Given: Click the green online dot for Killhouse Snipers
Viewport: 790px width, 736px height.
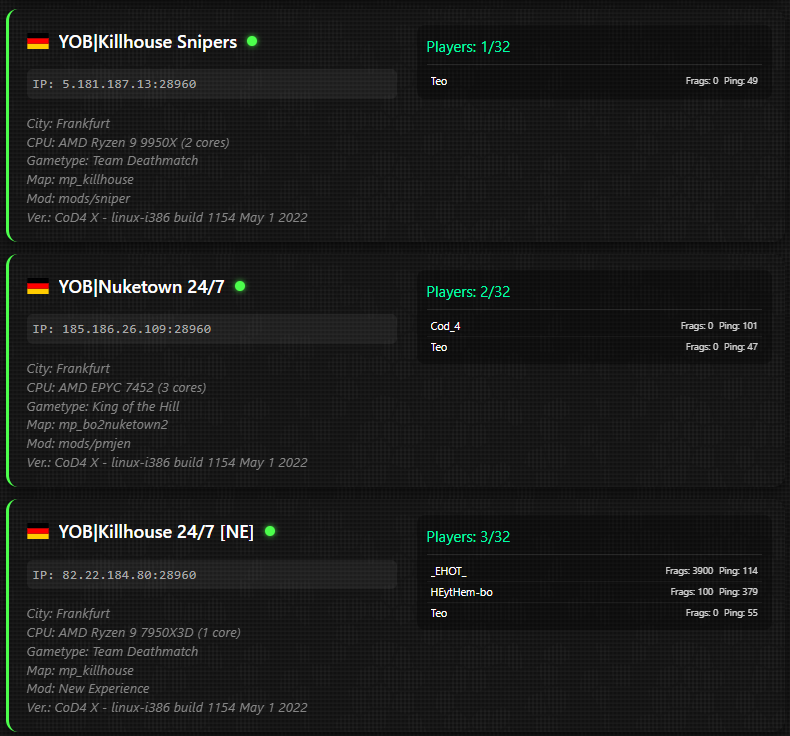Looking at the screenshot, I should click(252, 41).
